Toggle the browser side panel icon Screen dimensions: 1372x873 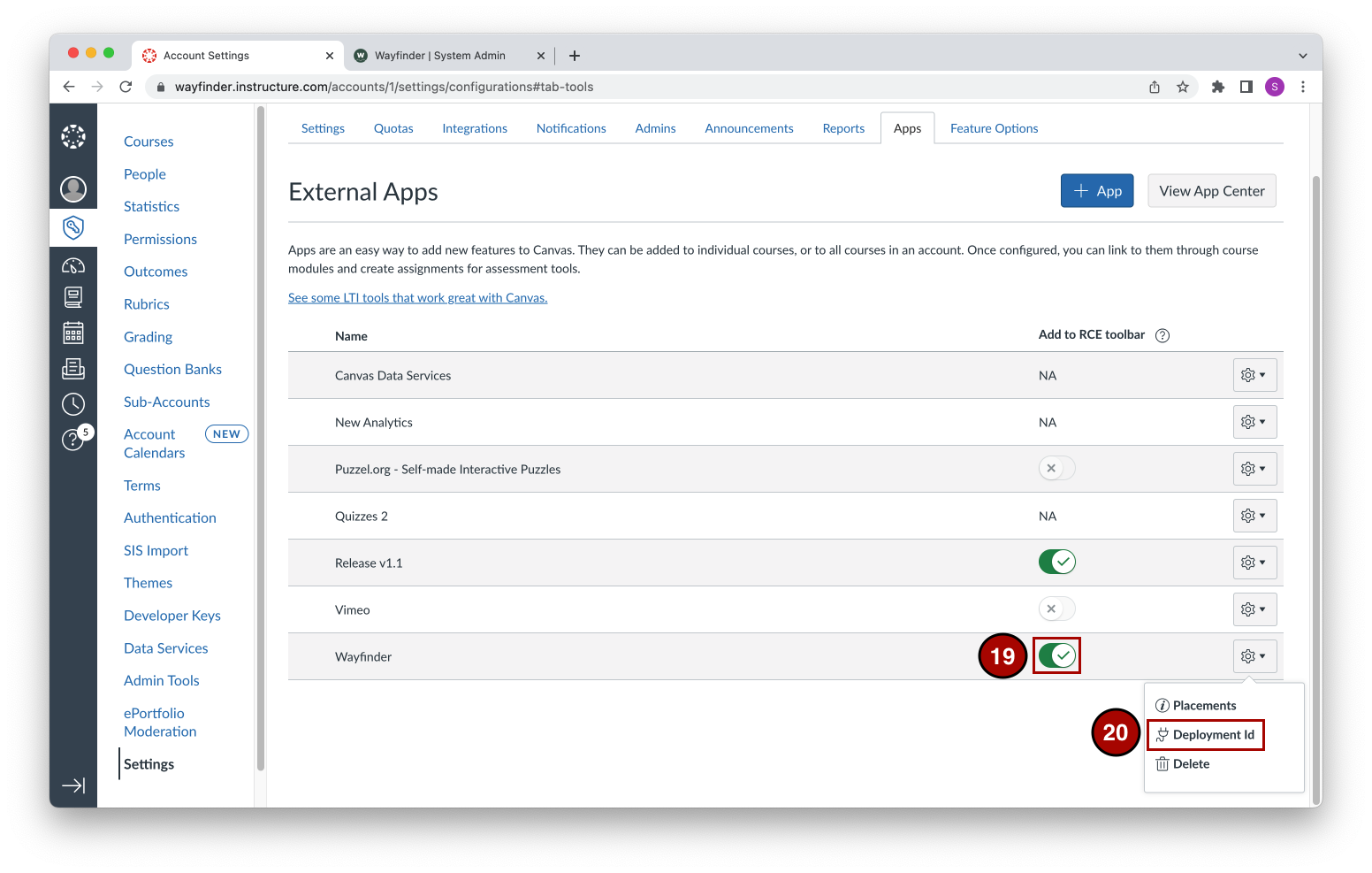point(1246,87)
